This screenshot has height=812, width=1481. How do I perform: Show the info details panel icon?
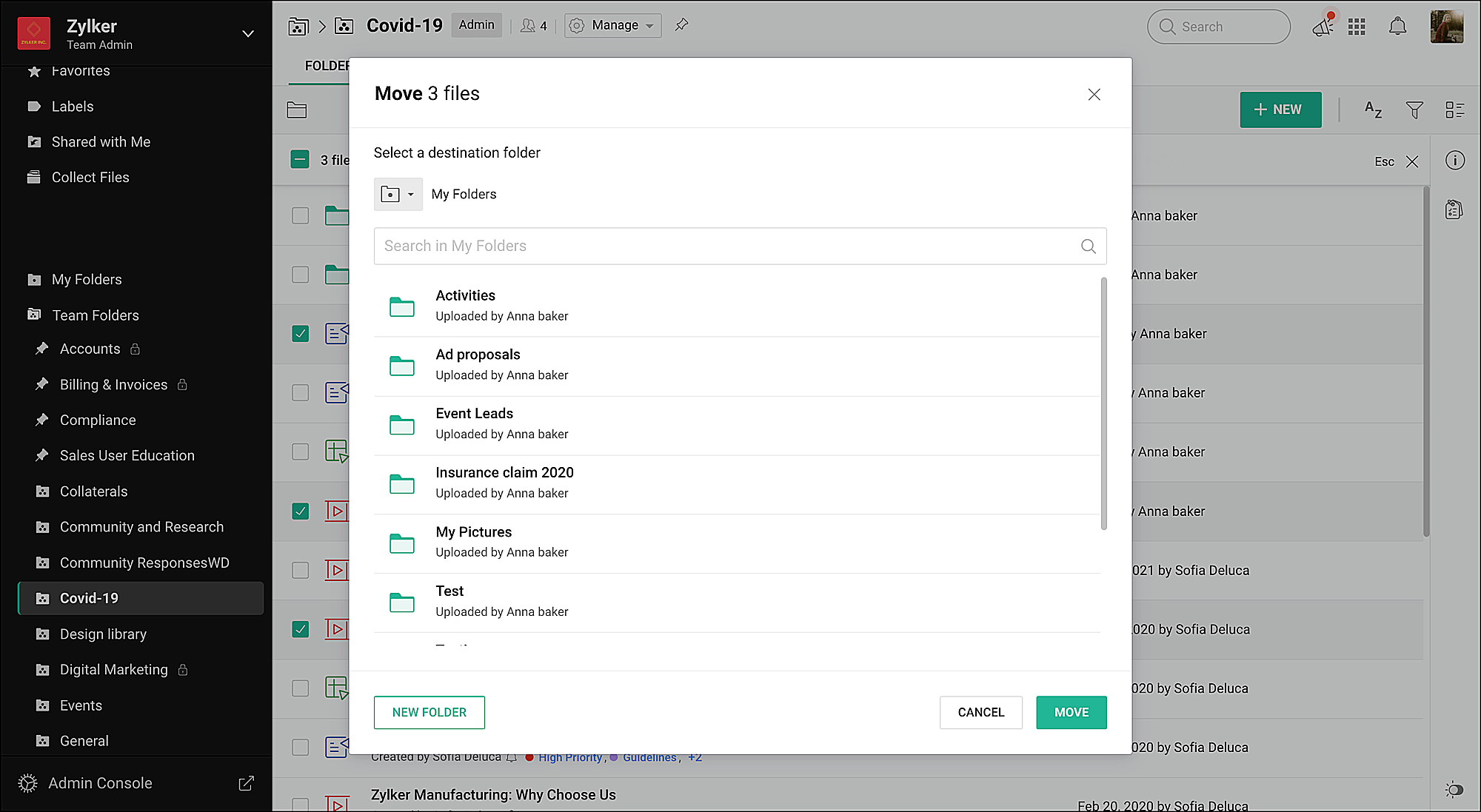point(1455,161)
